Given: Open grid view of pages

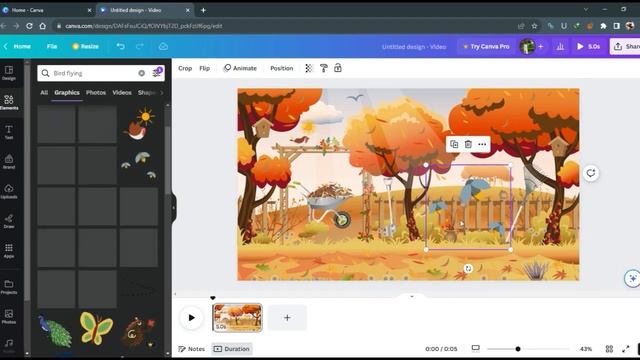Looking at the screenshot, I should click(x=609, y=349).
